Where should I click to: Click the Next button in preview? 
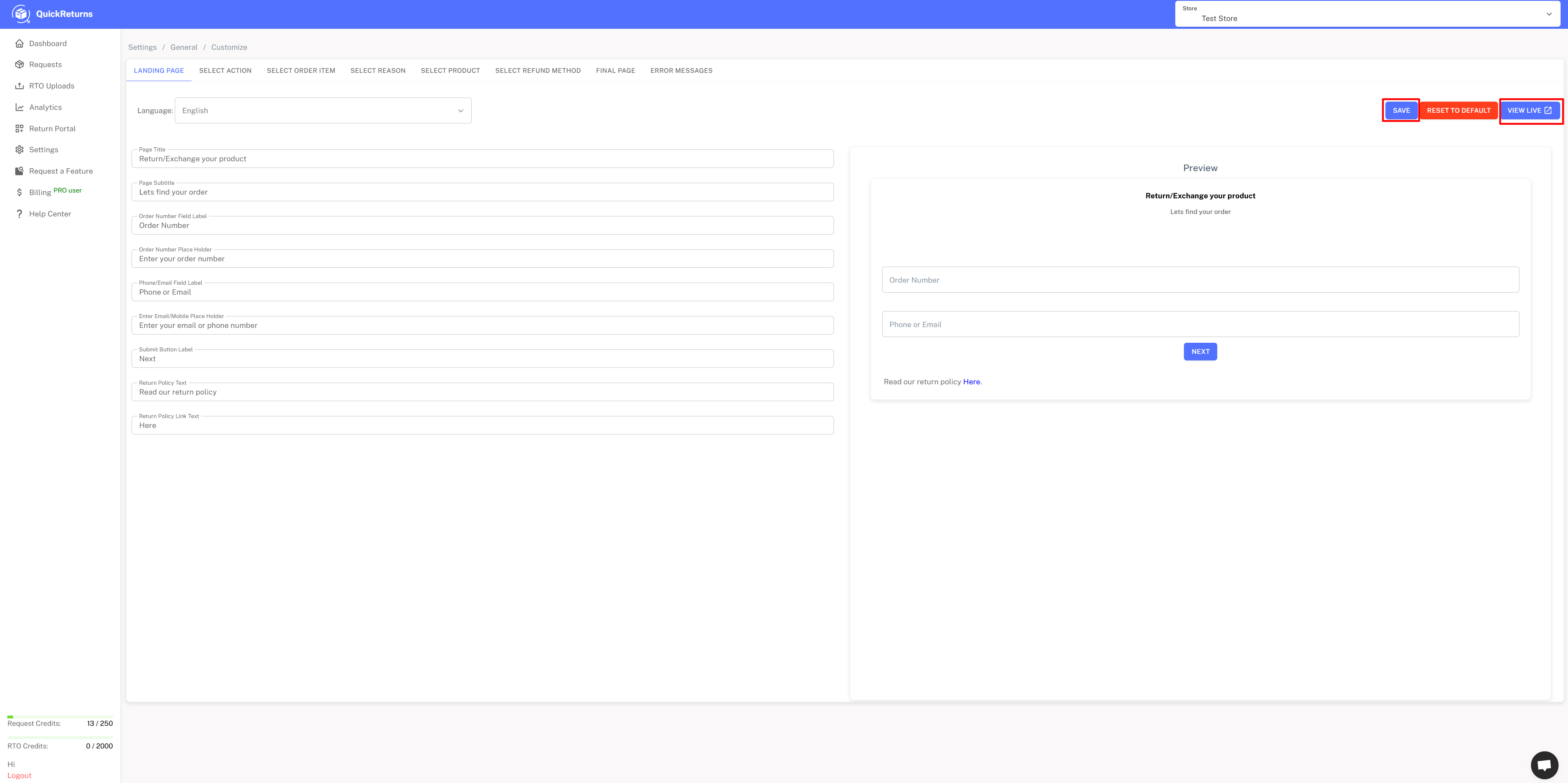tap(1200, 351)
